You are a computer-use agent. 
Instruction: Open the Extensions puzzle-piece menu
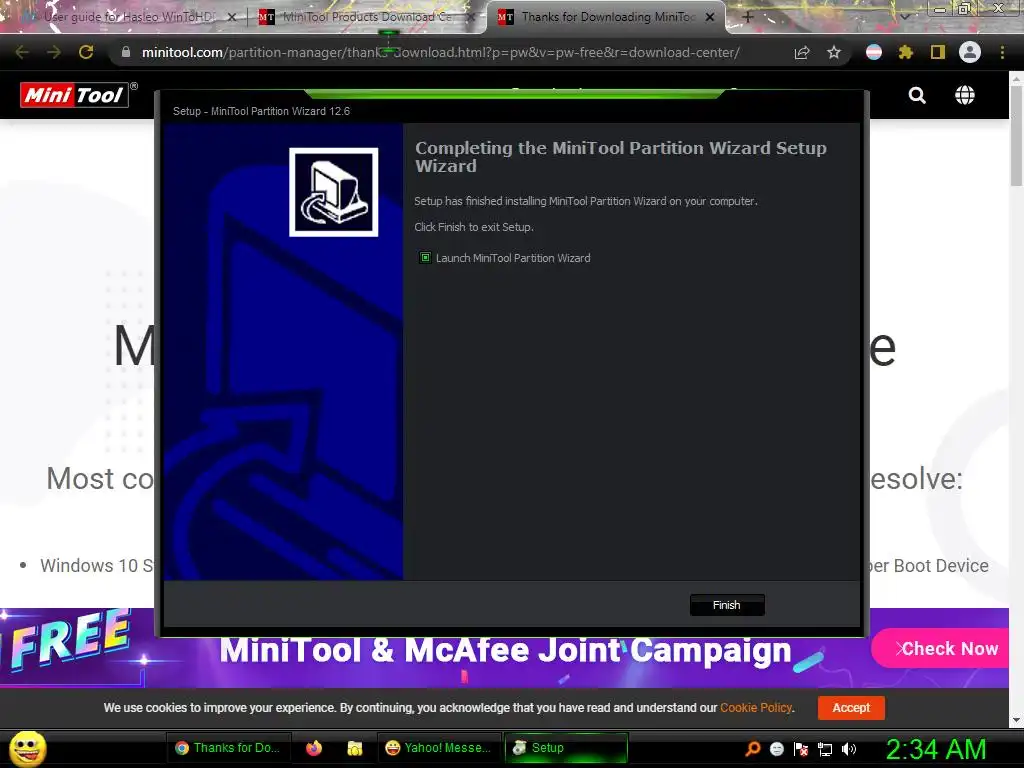905,52
